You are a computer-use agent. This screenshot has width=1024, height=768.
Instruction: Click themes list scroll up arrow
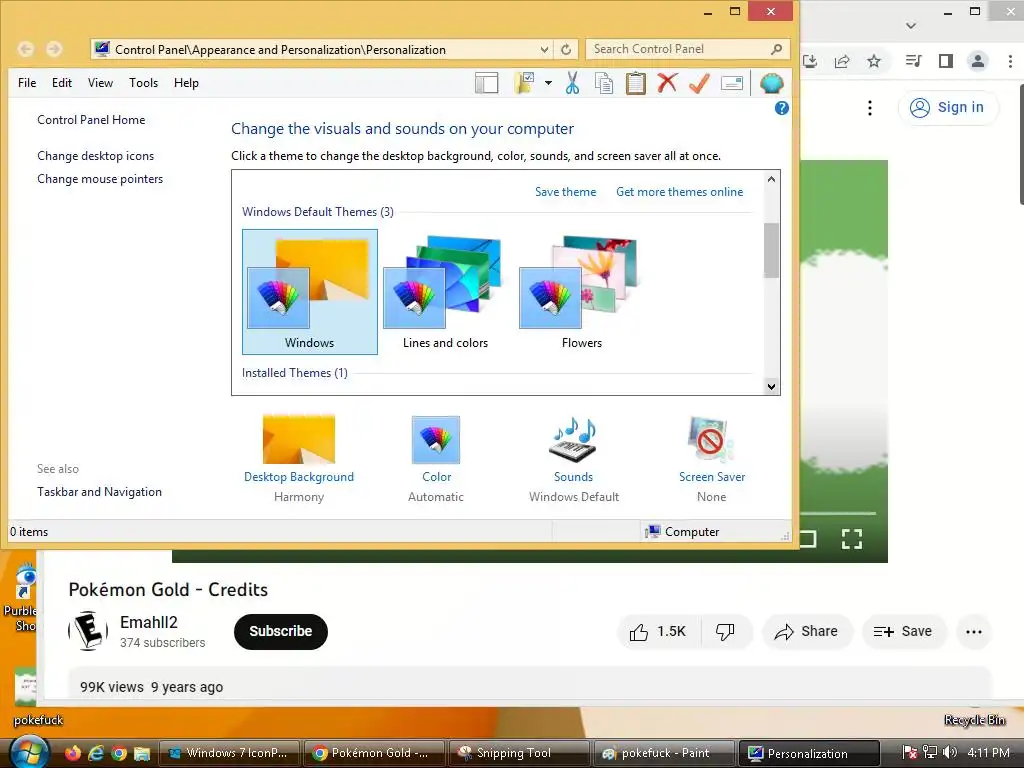(x=771, y=179)
